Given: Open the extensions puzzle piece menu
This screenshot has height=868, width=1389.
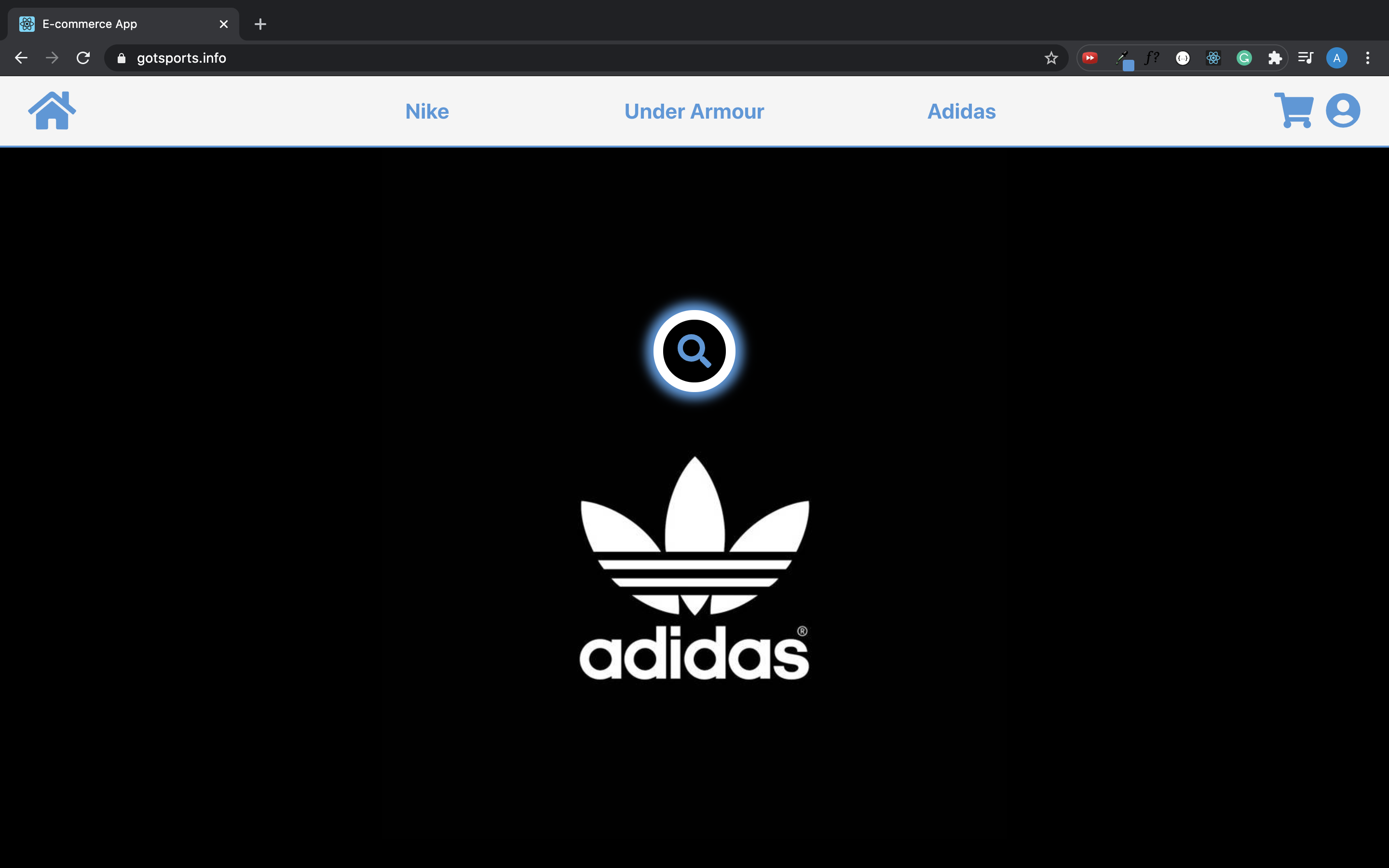Looking at the screenshot, I should (1275, 57).
